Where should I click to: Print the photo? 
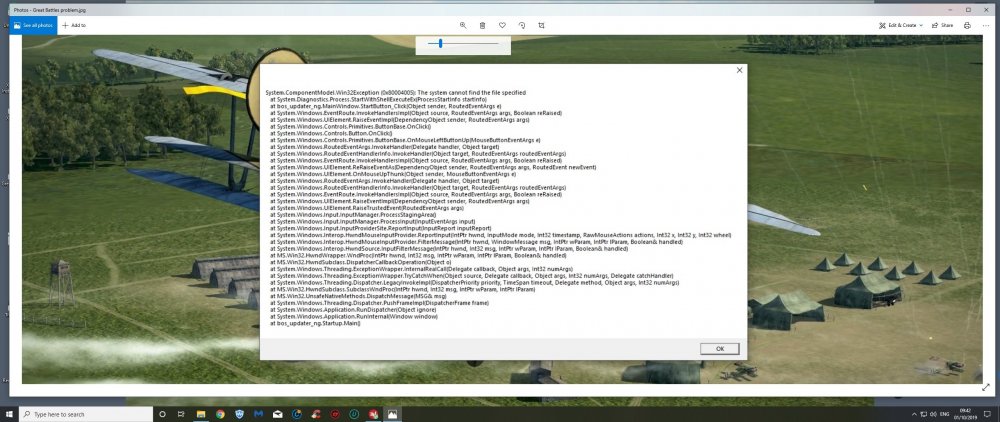(x=967, y=25)
